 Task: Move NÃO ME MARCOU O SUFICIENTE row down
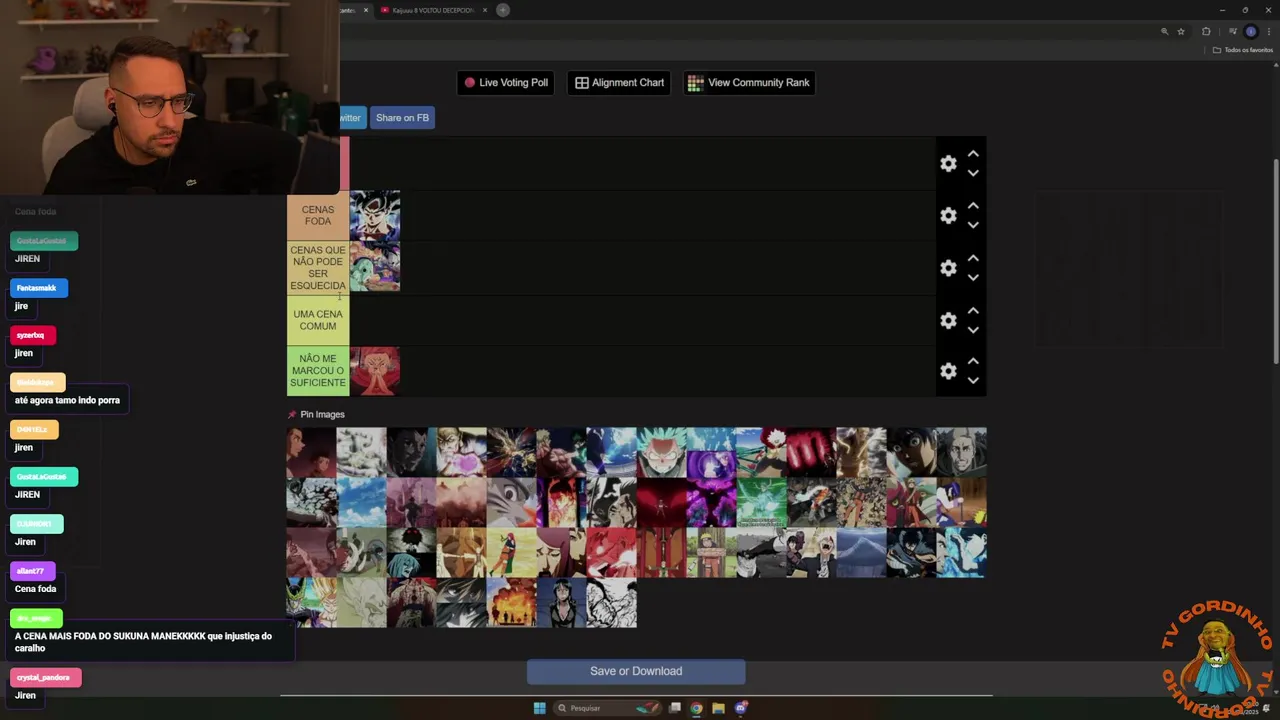click(973, 381)
